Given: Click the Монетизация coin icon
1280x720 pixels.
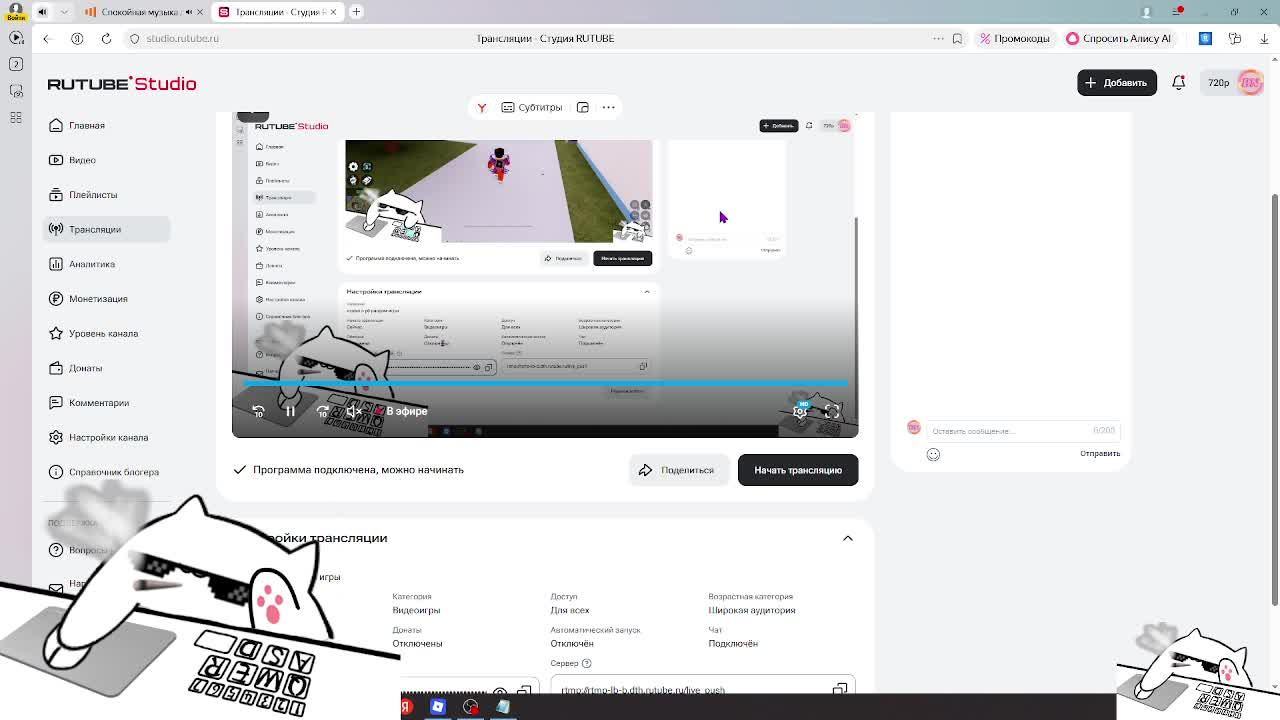Looking at the screenshot, I should pyautogui.click(x=56, y=299).
